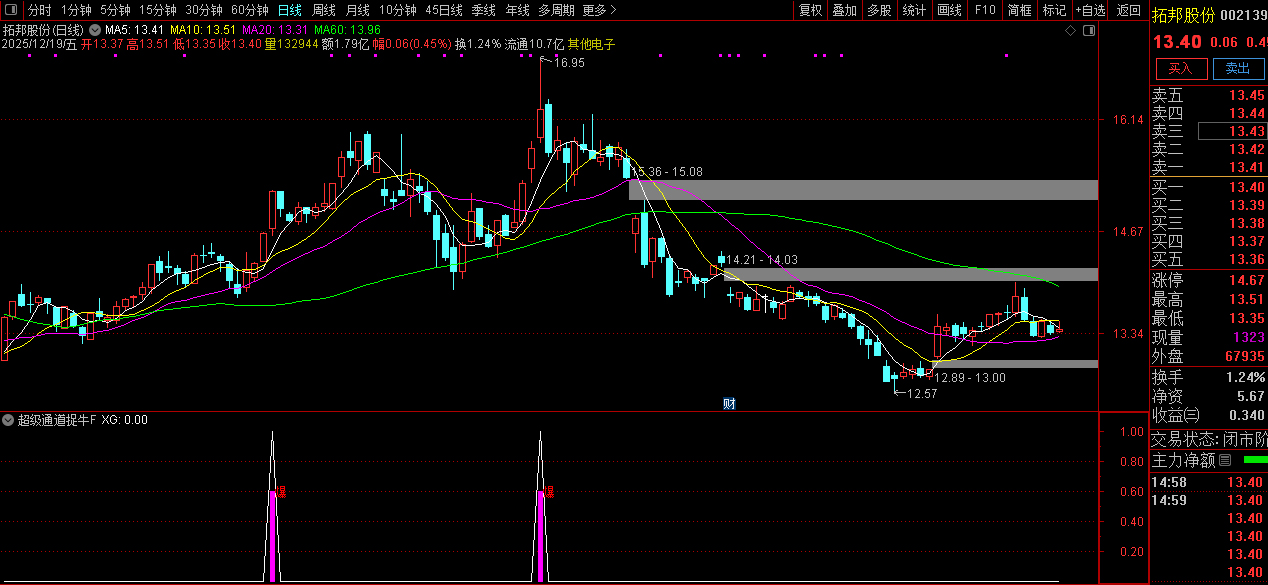Screen dimensions: 1268x585
Task: Switch to the 周线 weekly tab
Action: click(x=324, y=10)
